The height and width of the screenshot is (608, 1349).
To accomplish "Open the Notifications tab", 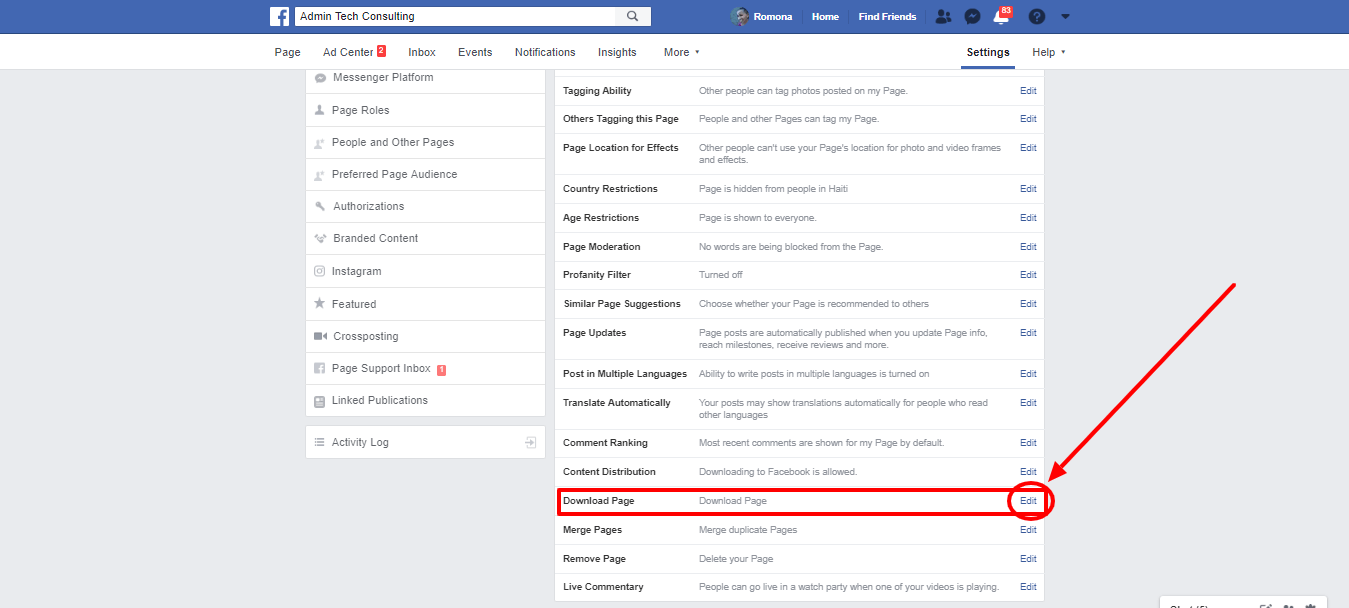I will (545, 52).
